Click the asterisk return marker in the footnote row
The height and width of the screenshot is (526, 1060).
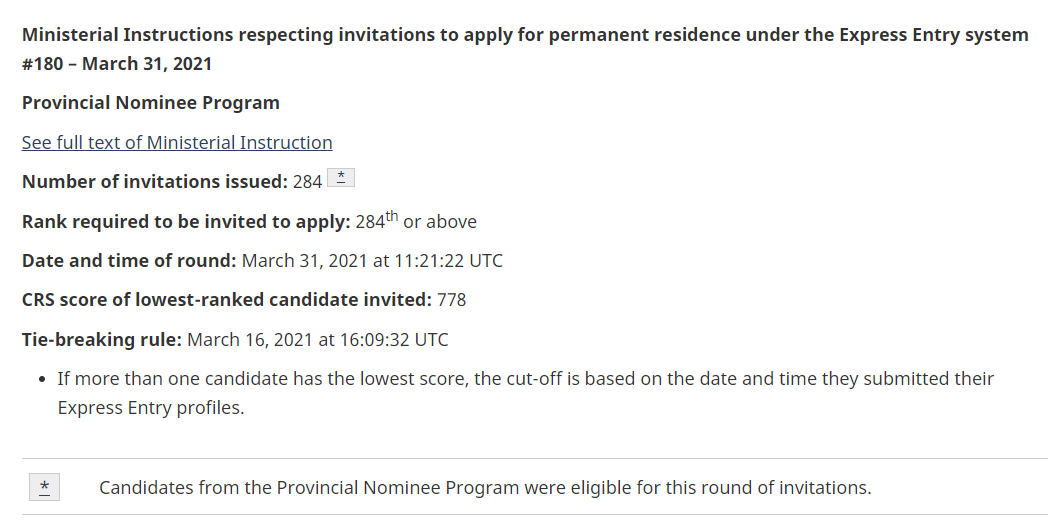(44, 487)
